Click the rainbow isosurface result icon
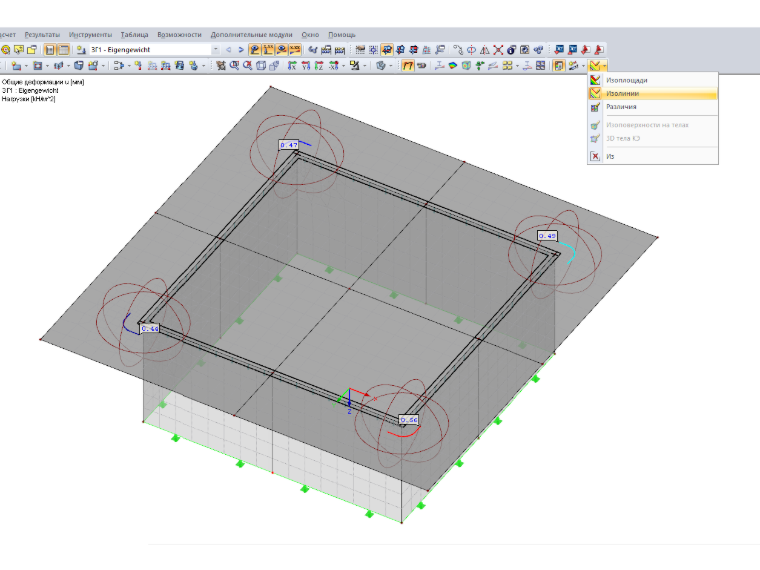Screen dimensions: 760x570 [453, 65]
